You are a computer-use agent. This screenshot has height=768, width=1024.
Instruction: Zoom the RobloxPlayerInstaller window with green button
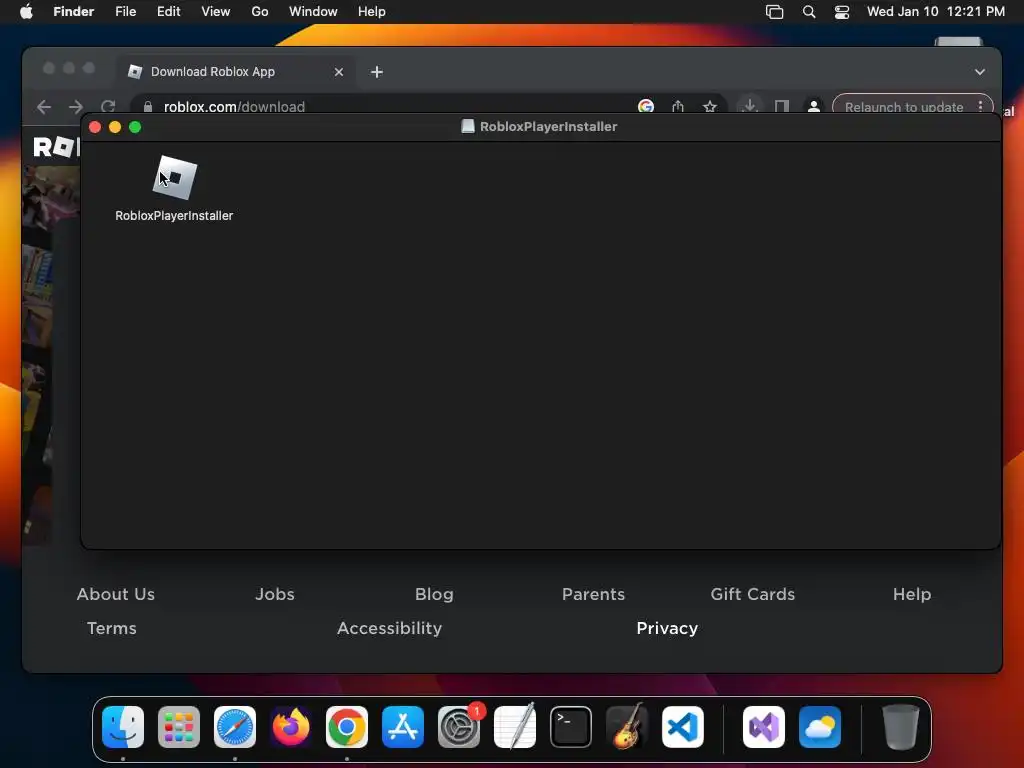[135, 127]
